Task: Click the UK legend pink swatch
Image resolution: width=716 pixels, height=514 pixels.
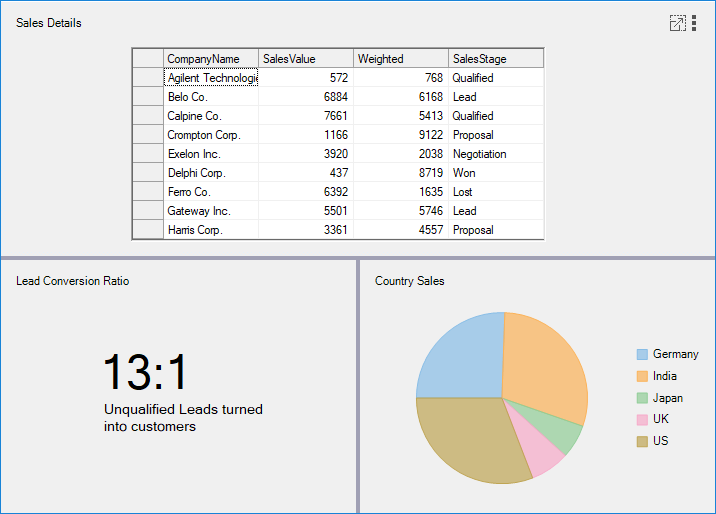Action: tap(642, 420)
